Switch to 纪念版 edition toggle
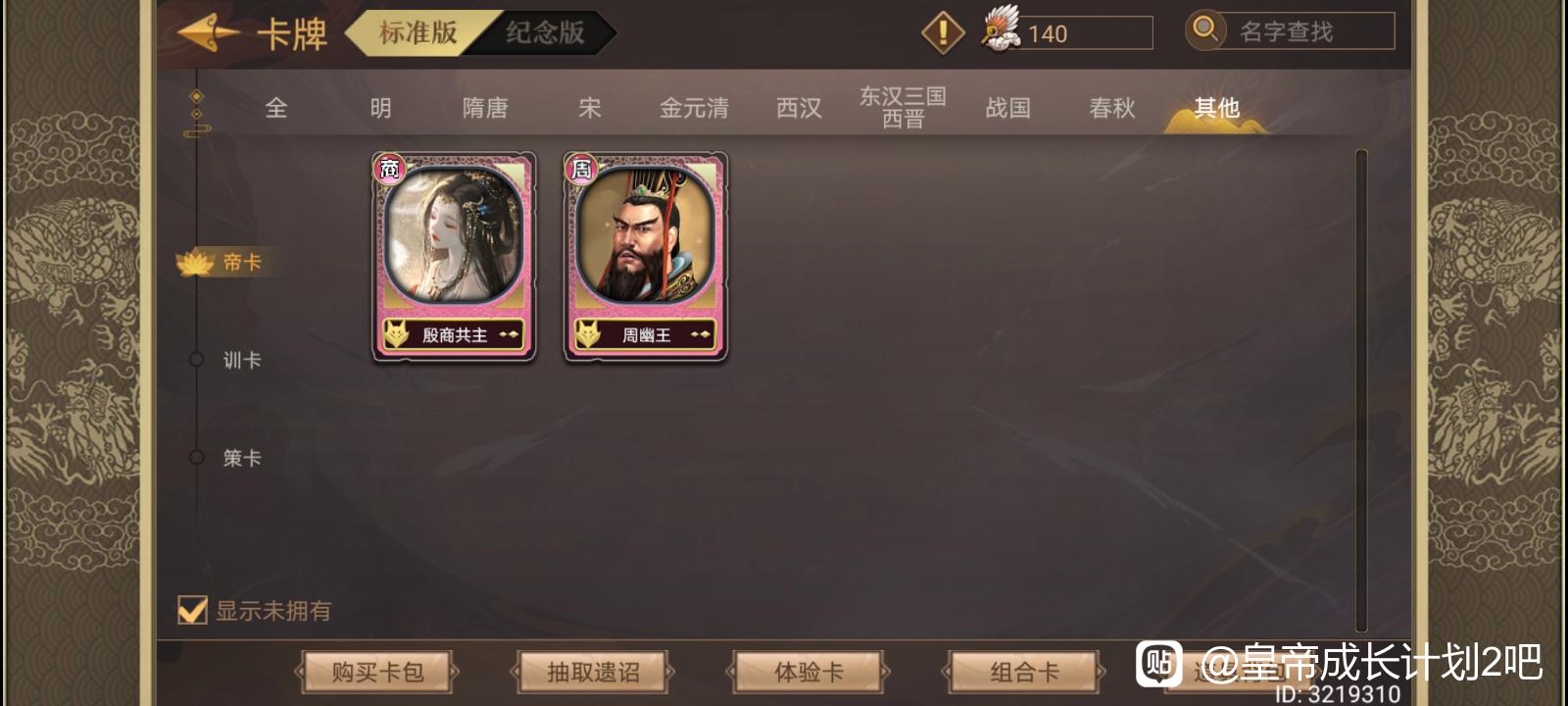 click(545, 32)
